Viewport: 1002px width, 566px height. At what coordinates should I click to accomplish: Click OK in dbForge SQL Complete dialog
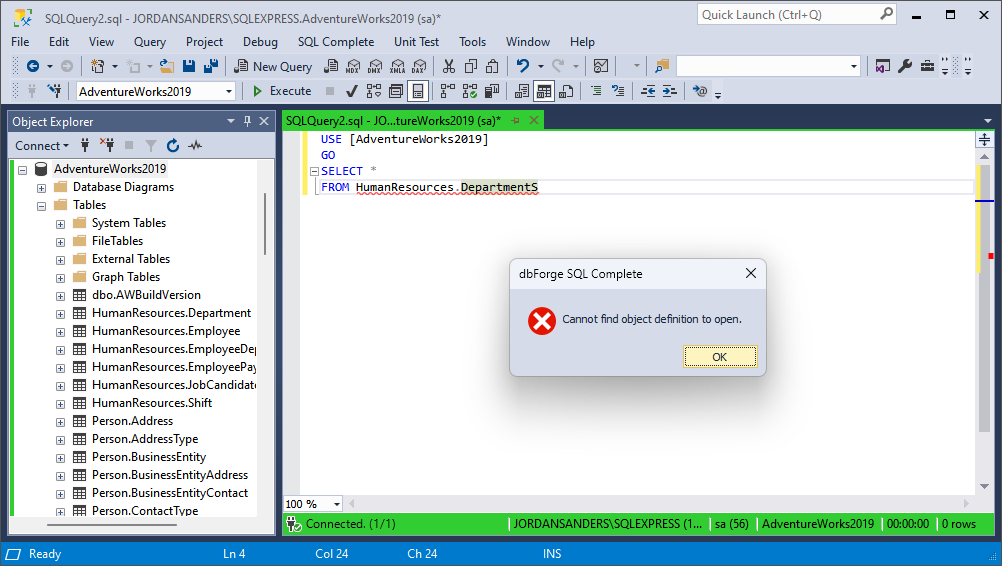720,356
